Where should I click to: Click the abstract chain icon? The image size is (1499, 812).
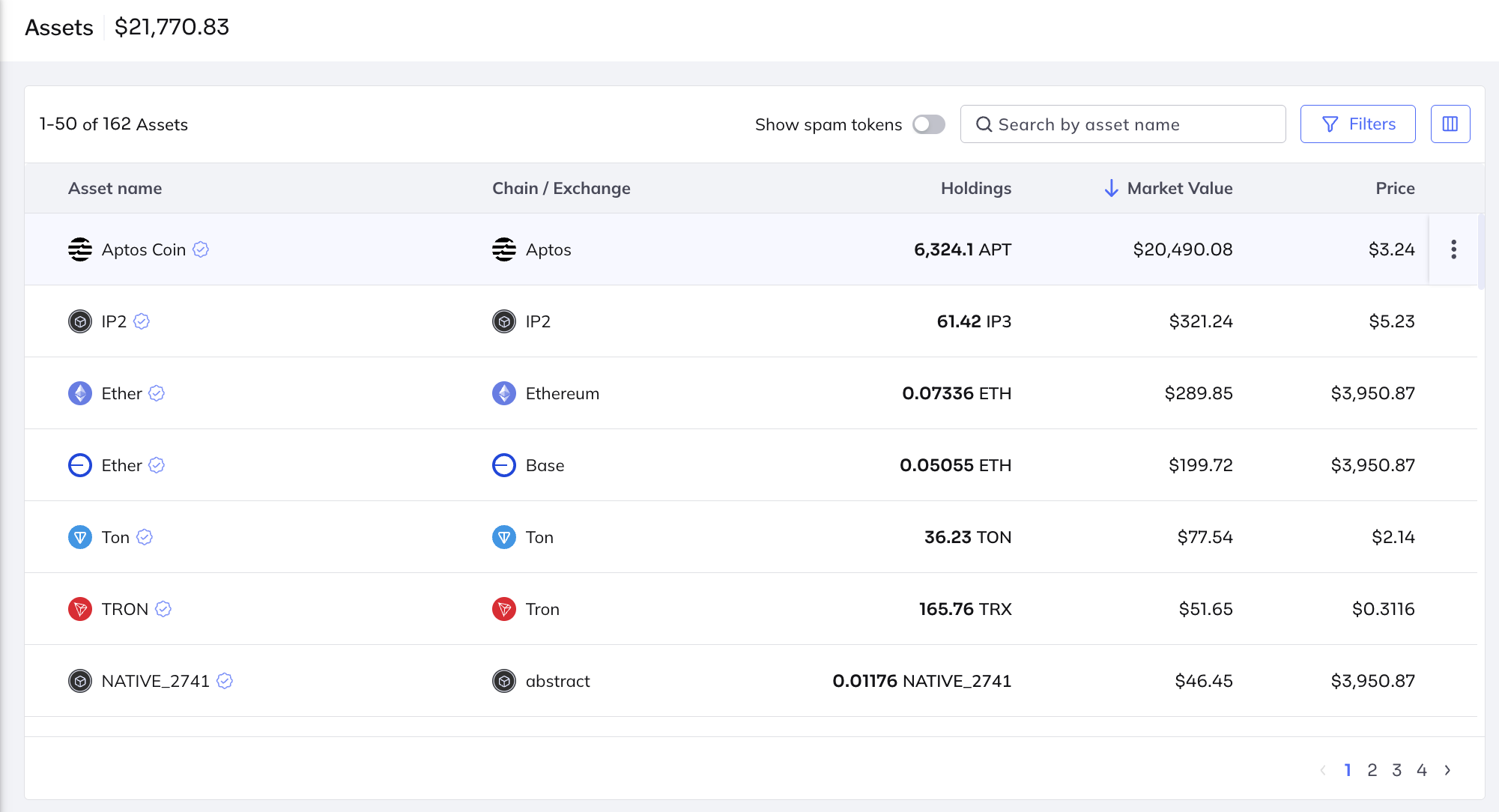pos(504,681)
